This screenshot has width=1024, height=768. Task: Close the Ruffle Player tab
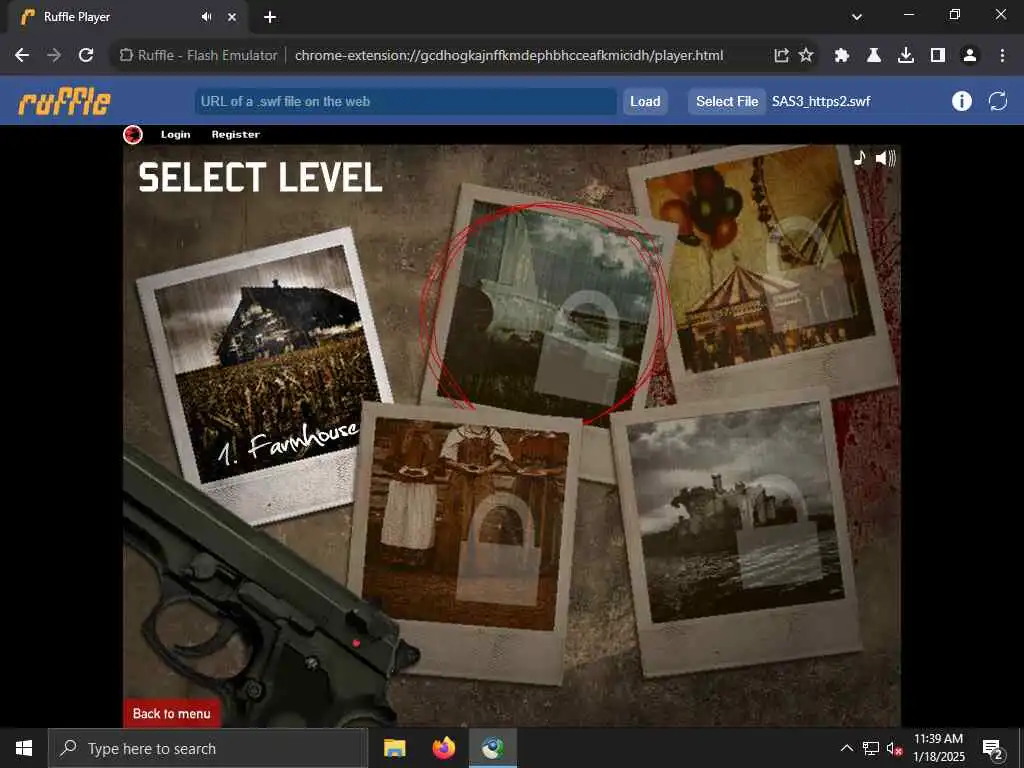point(232,17)
